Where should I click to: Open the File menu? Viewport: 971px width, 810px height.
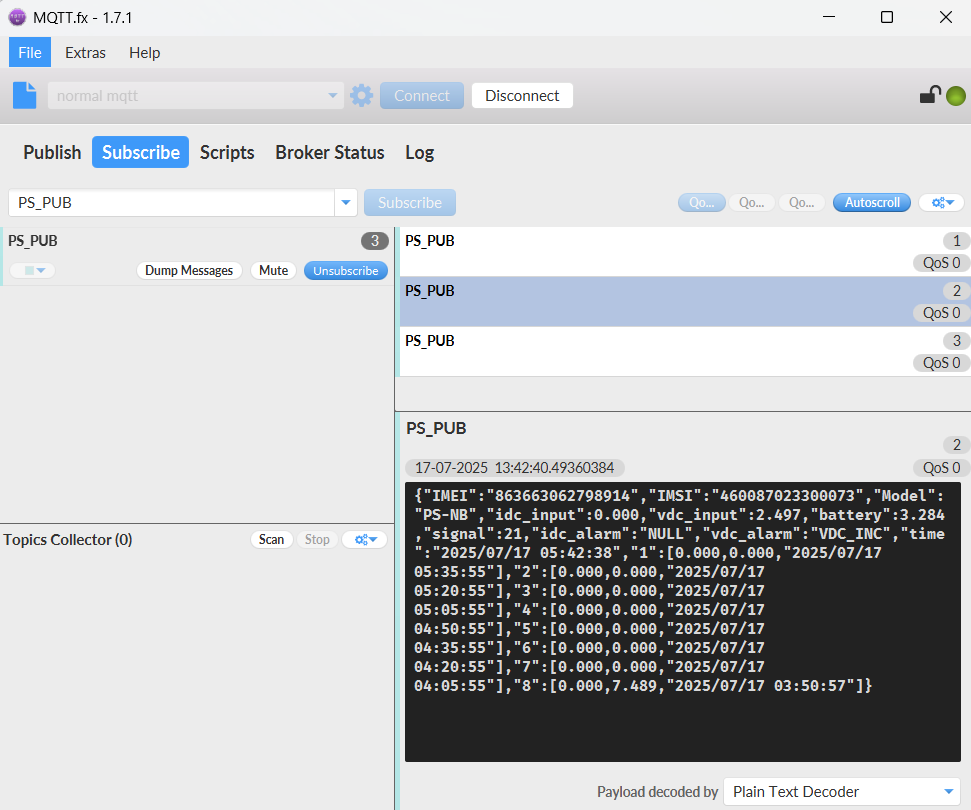point(30,53)
